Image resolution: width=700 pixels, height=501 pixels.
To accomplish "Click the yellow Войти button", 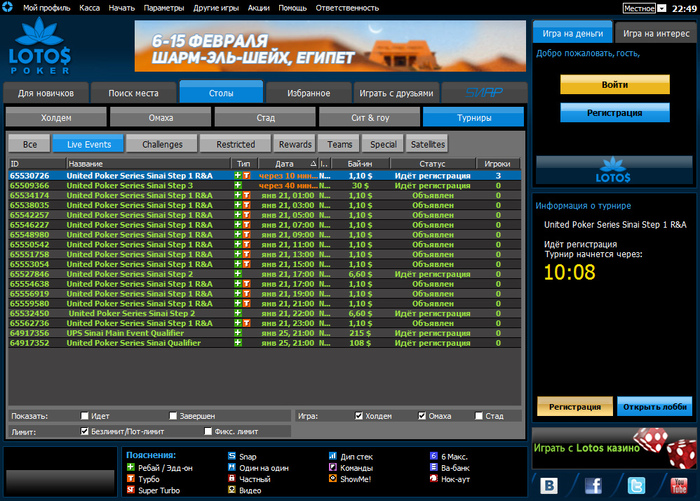I will point(615,84).
